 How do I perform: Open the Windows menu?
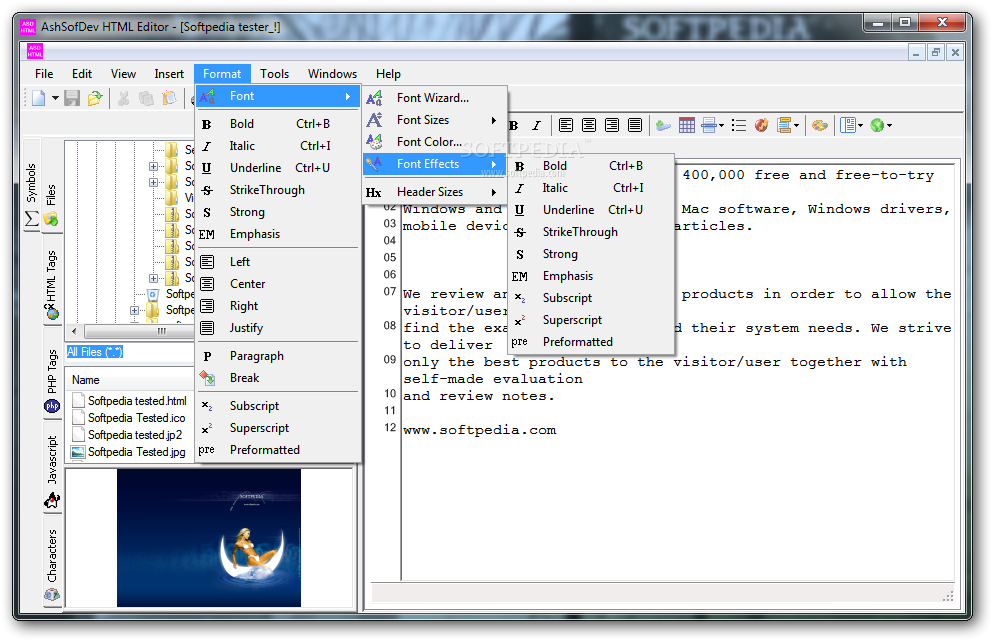tap(332, 73)
